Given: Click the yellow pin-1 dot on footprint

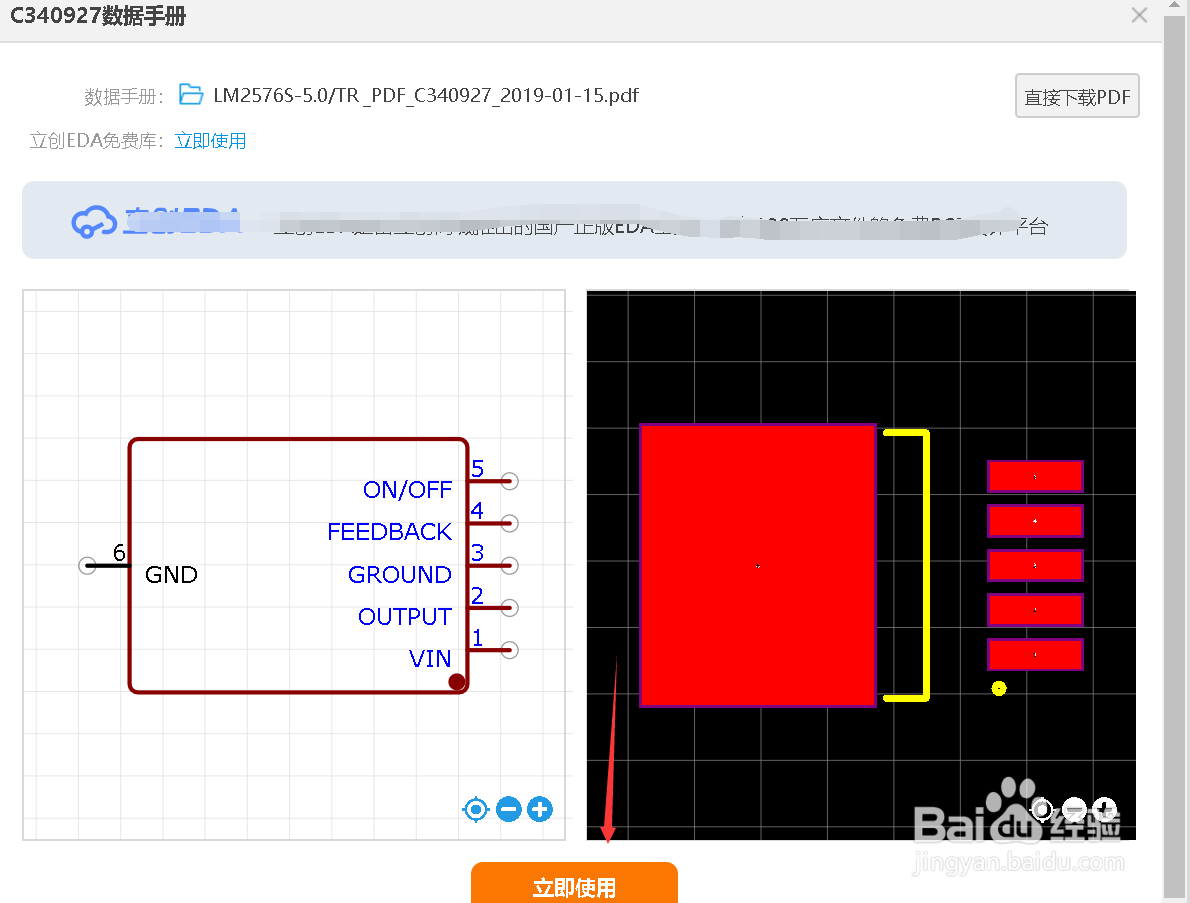Looking at the screenshot, I should [999, 688].
